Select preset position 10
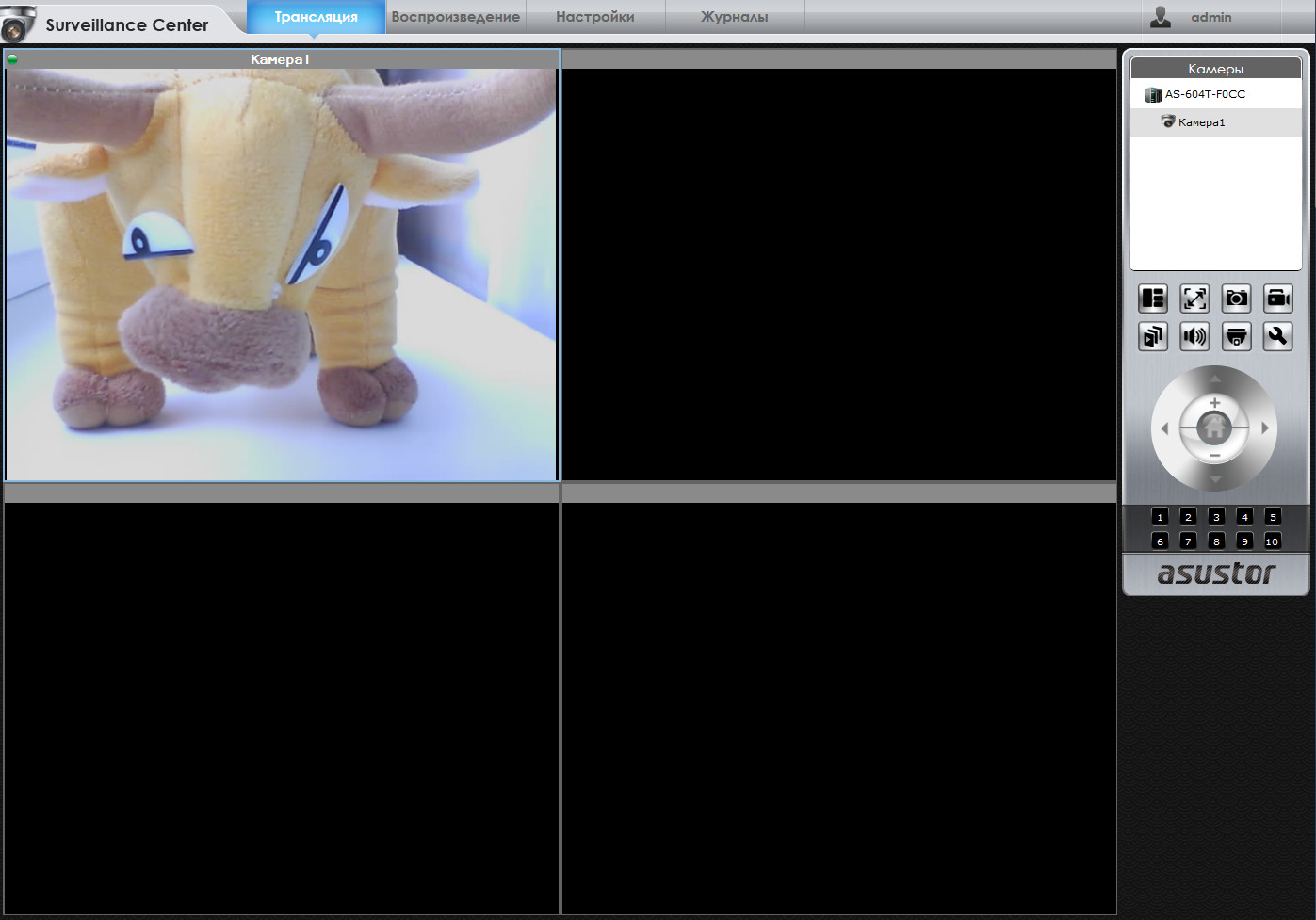The height and width of the screenshot is (920, 1316). 1272,541
